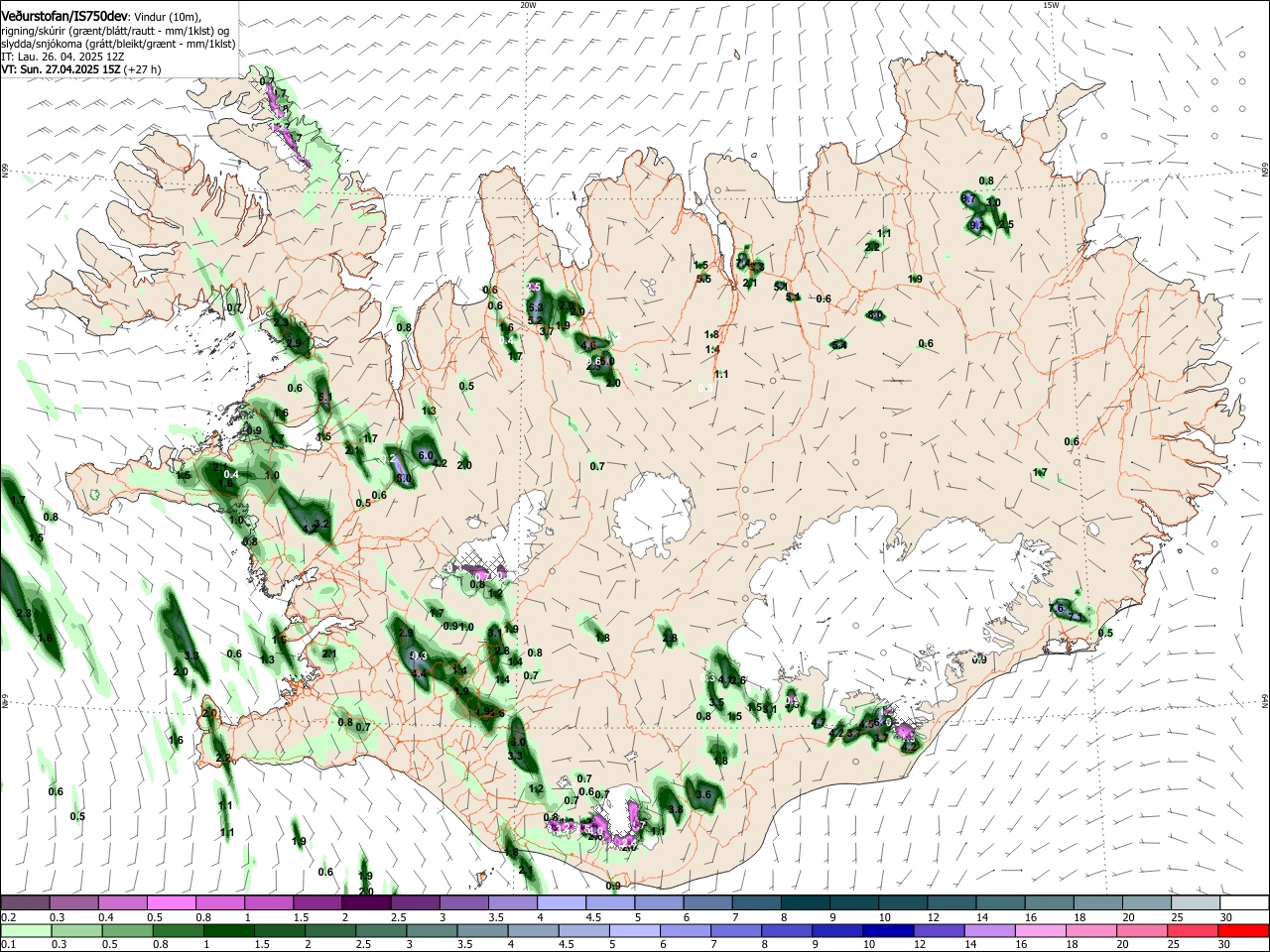
Task: Click the 'VT: Sun. 27.04.2025 15Z (+27 h)' line
Action: tap(80, 69)
